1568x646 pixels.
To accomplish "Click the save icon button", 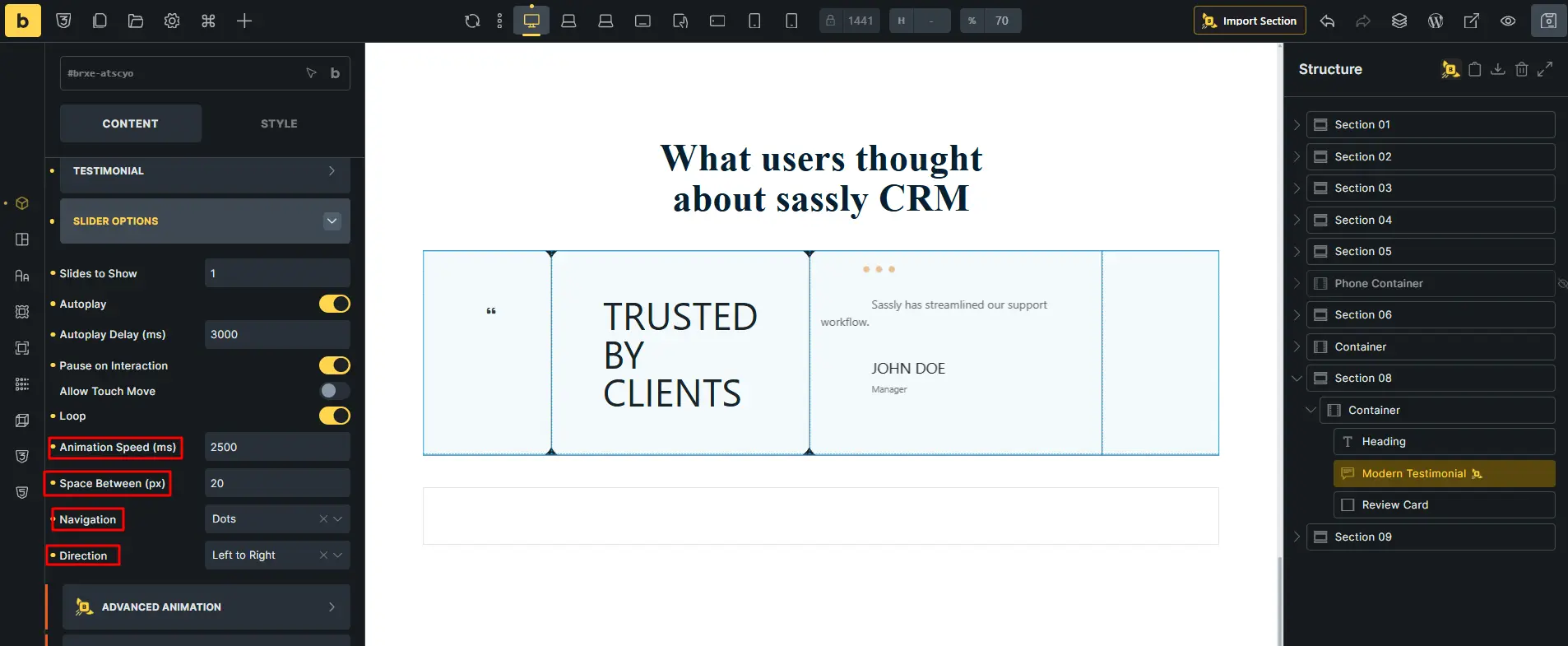I will pyautogui.click(x=1548, y=21).
